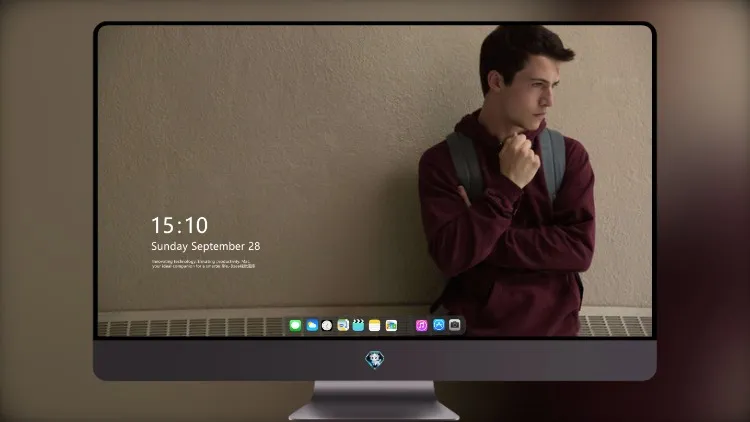
Task: Open the Clock app in the dock
Action: (327, 325)
